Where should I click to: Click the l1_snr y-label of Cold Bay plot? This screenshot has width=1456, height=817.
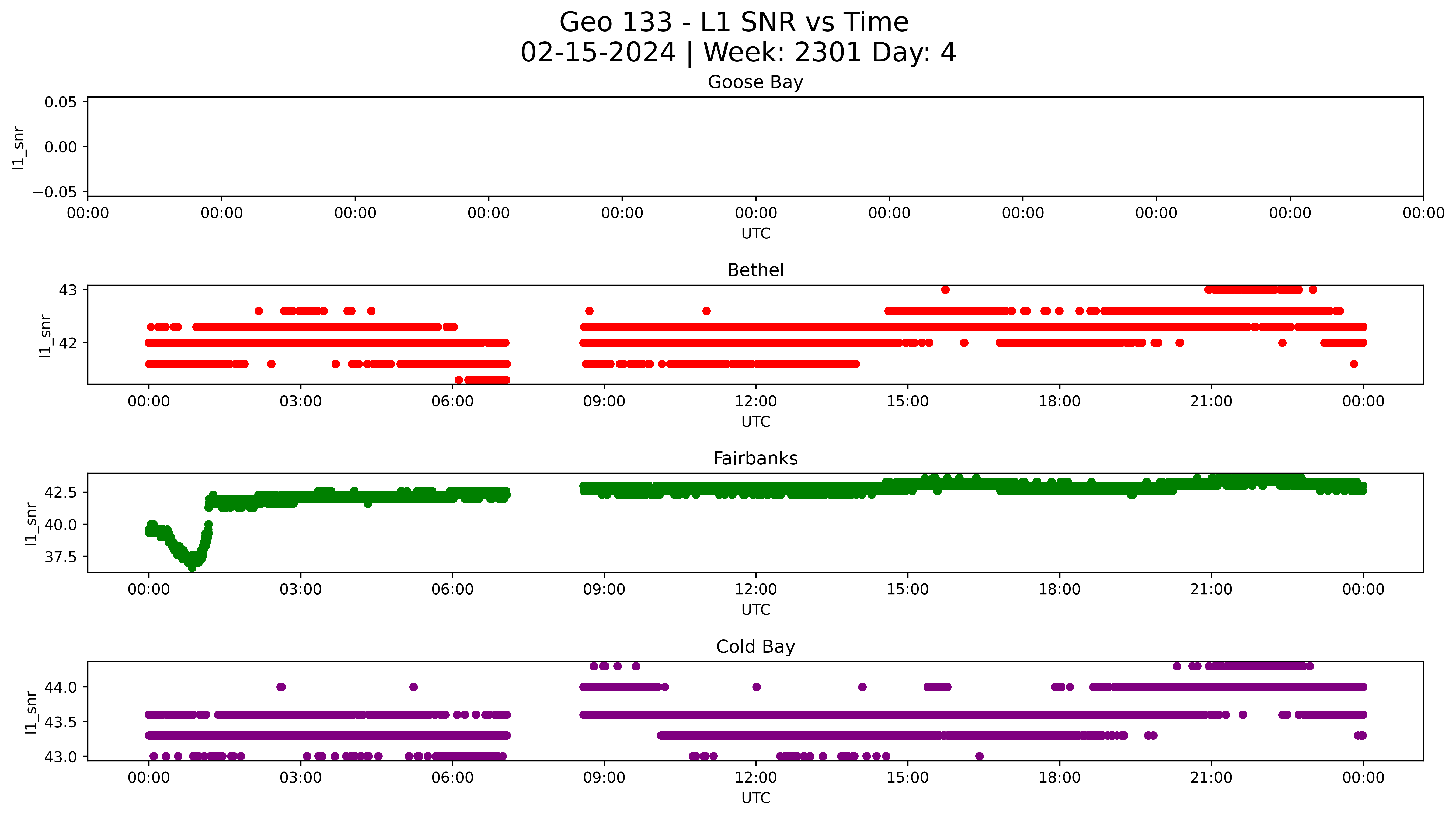coord(31,712)
